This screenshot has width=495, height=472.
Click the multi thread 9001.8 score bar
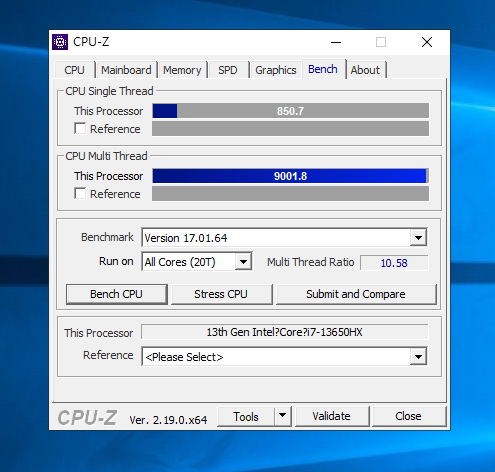(291, 176)
